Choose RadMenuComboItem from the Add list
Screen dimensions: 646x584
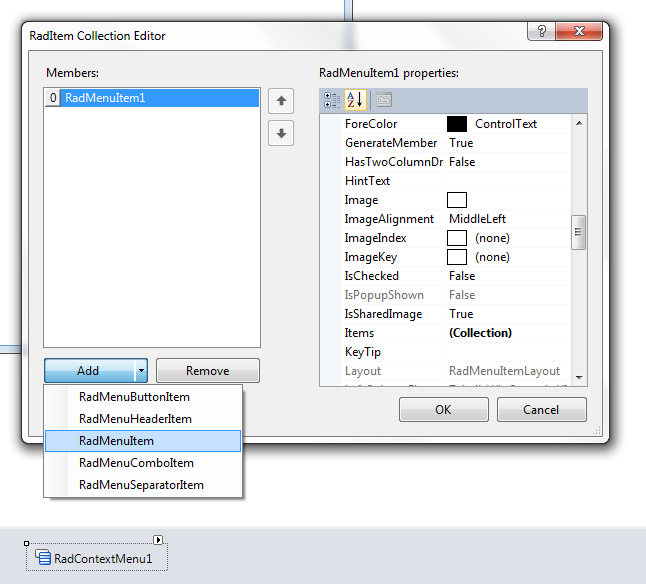point(143,463)
